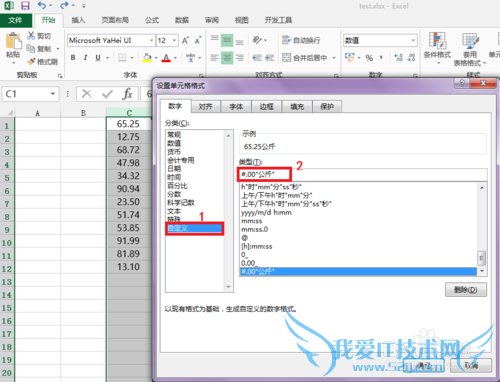The width and height of the screenshot is (500, 382).
Task: Toggle underline formatting
Action: pos(98,58)
